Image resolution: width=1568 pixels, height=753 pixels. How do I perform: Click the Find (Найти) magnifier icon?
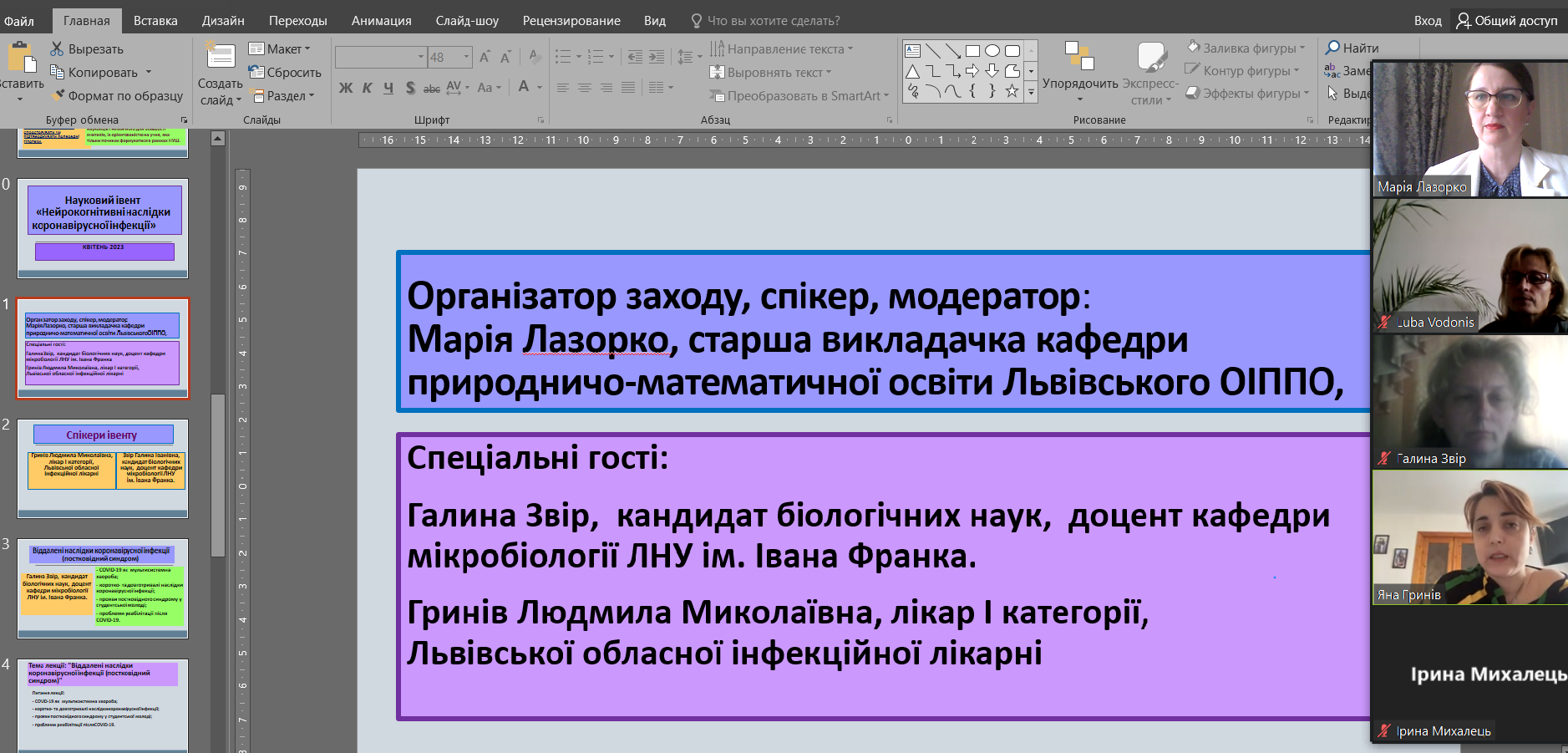click(x=1332, y=48)
